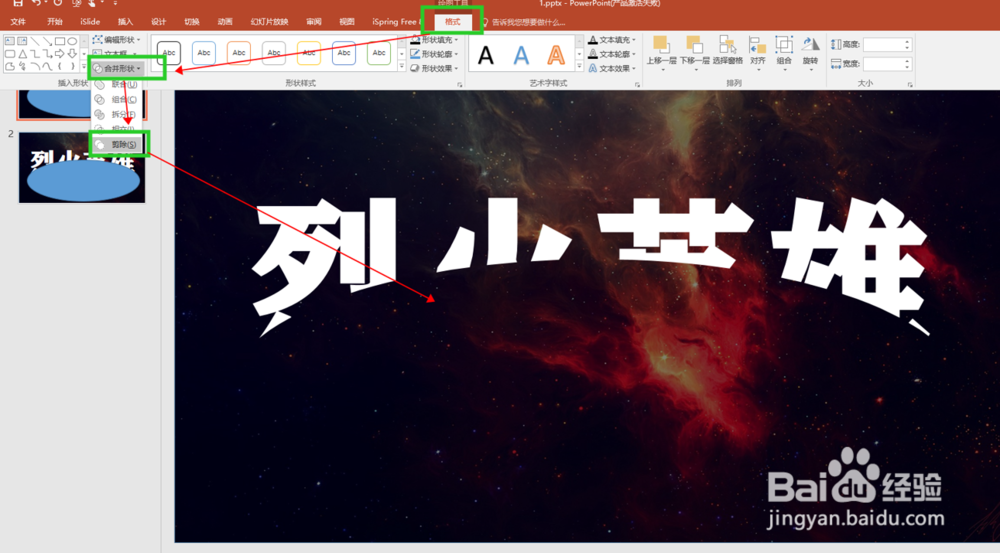Switch to the 审阅 review tab
The width and height of the screenshot is (1000, 553).
(x=314, y=22)
